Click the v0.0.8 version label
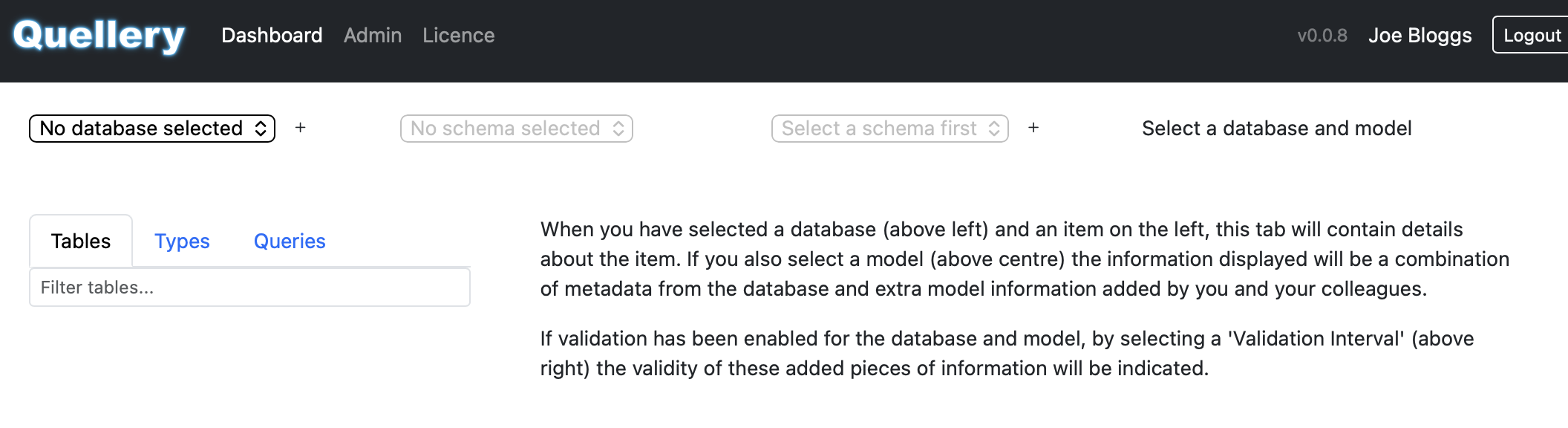This screenshot has height=428, width=1568. pyautogui.click(x=1322, y=35)
